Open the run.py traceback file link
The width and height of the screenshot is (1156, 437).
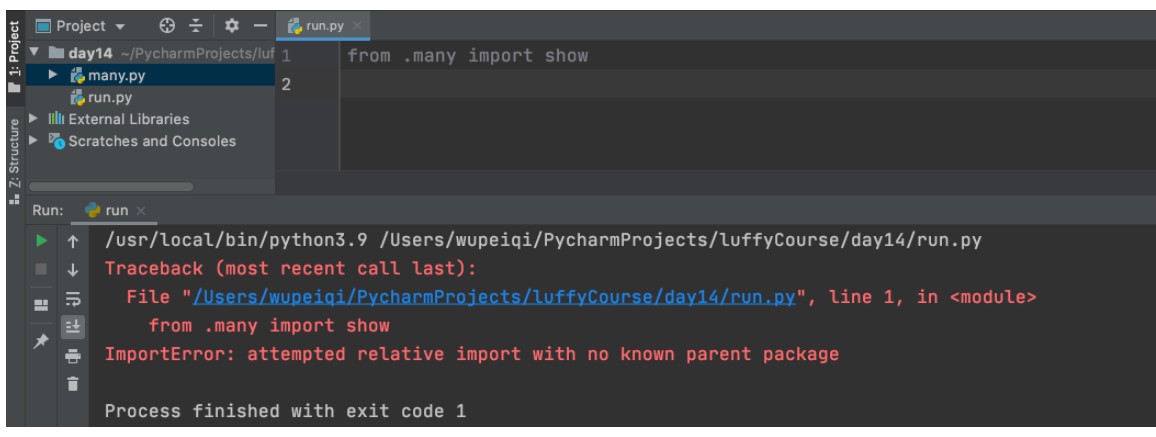(494, 297)
